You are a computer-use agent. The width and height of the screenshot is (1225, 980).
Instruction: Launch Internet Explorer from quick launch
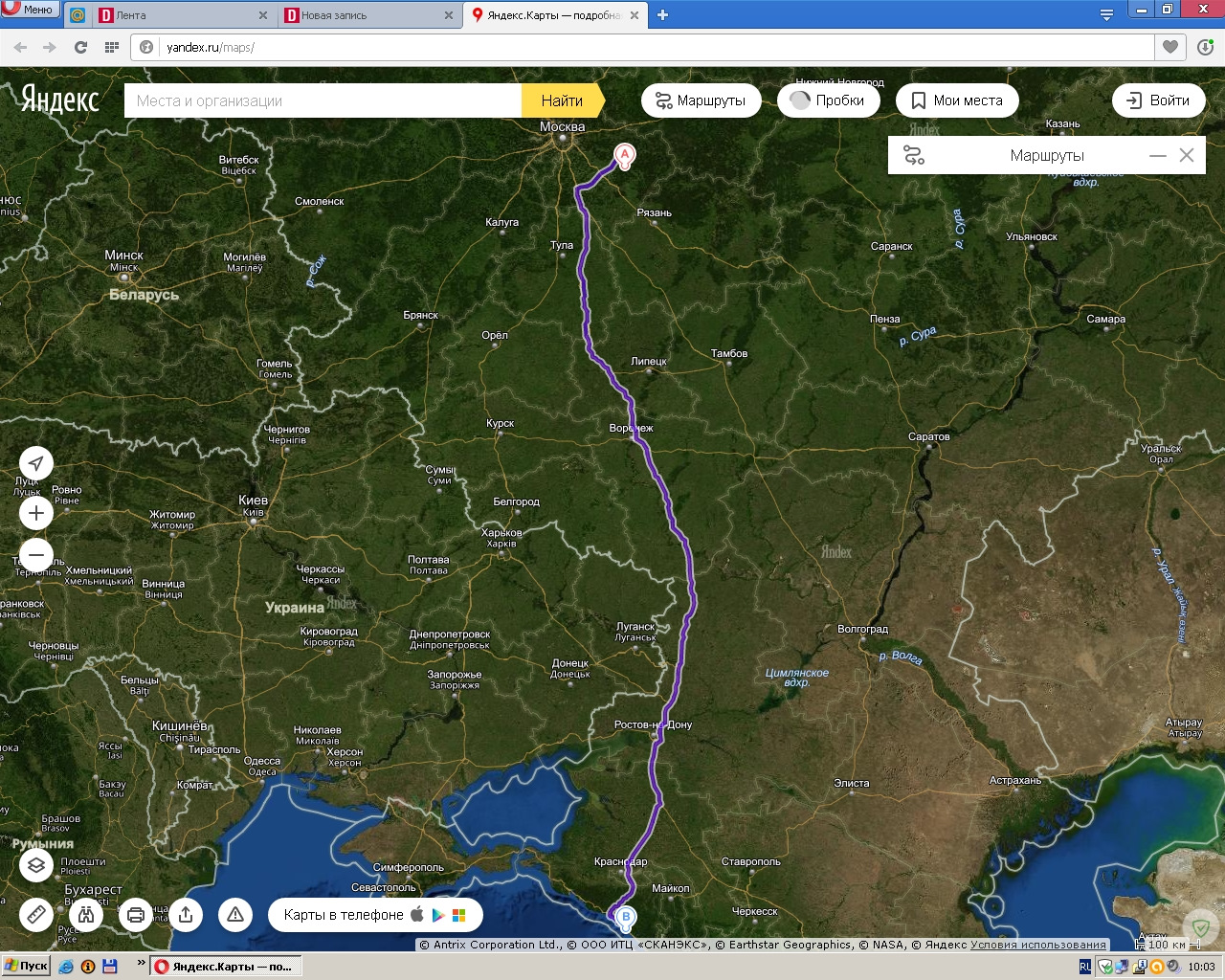click(66, 967)
